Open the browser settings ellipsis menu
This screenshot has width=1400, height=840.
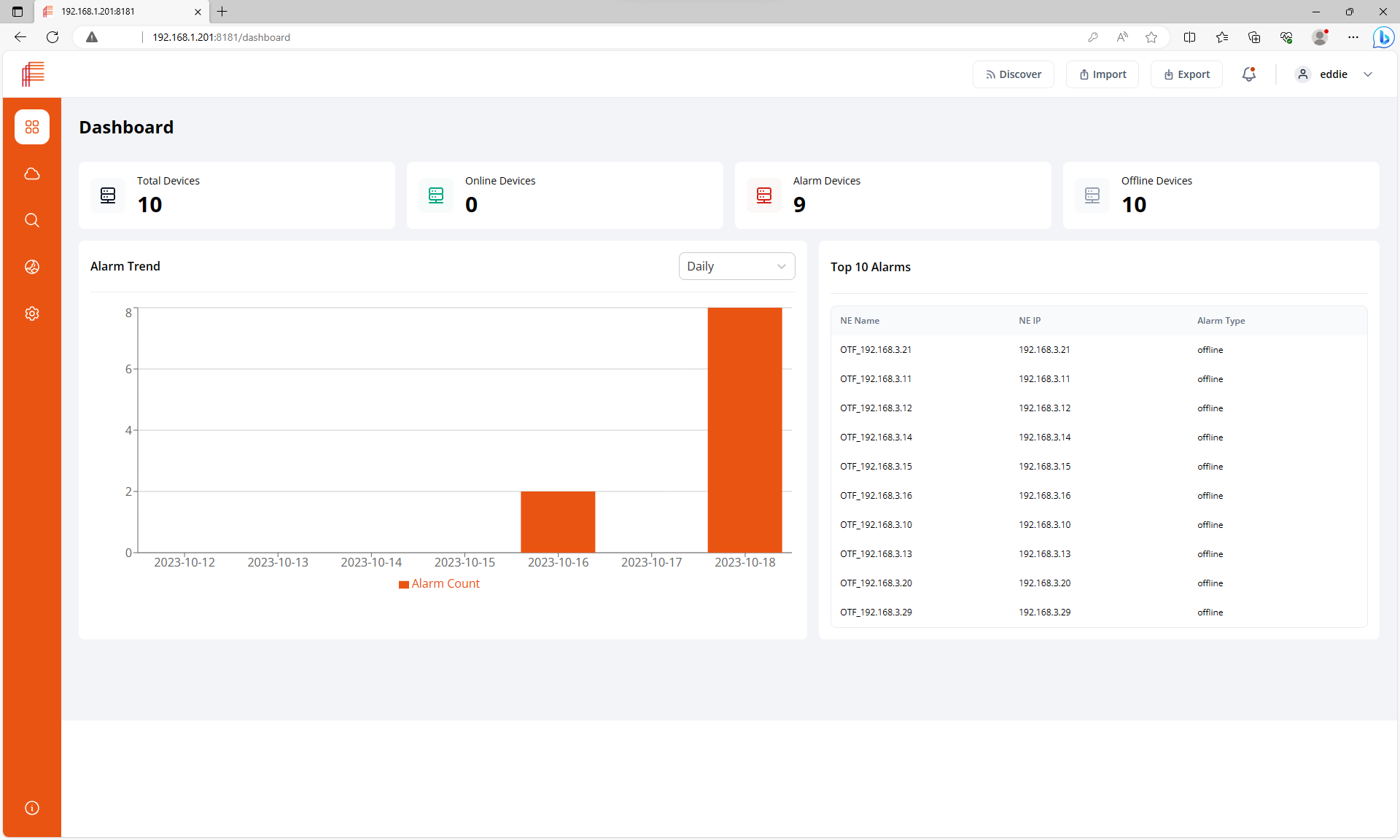click(x=1353, y=37)
